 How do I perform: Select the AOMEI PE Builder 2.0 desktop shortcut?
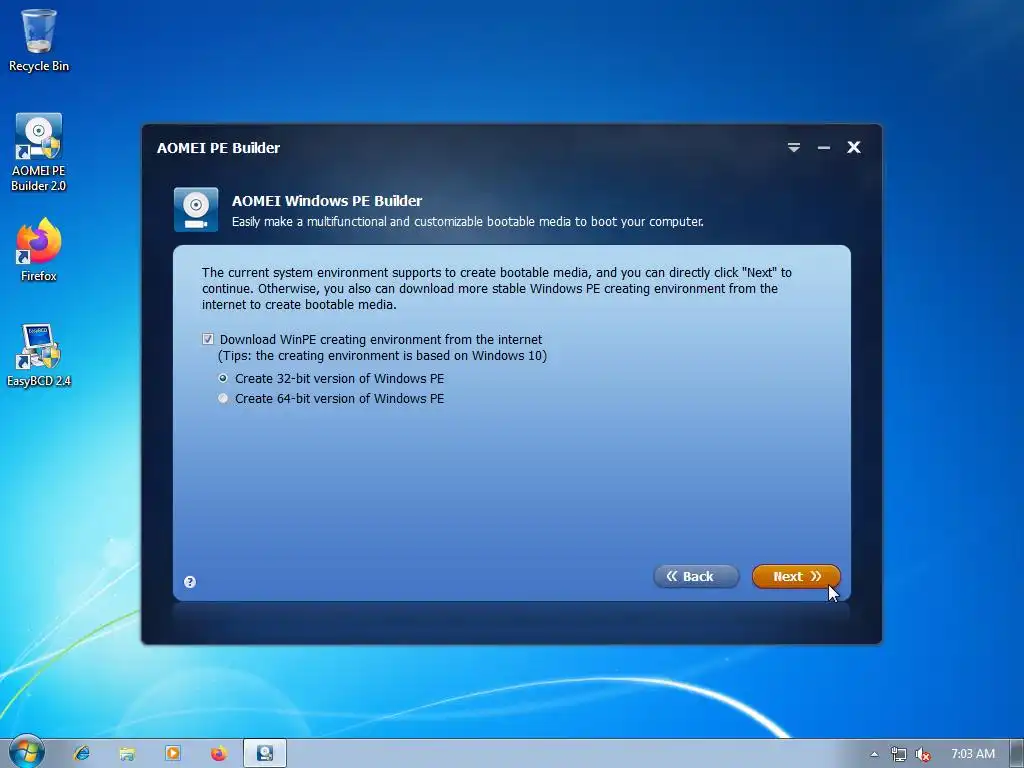pos(39,153)
